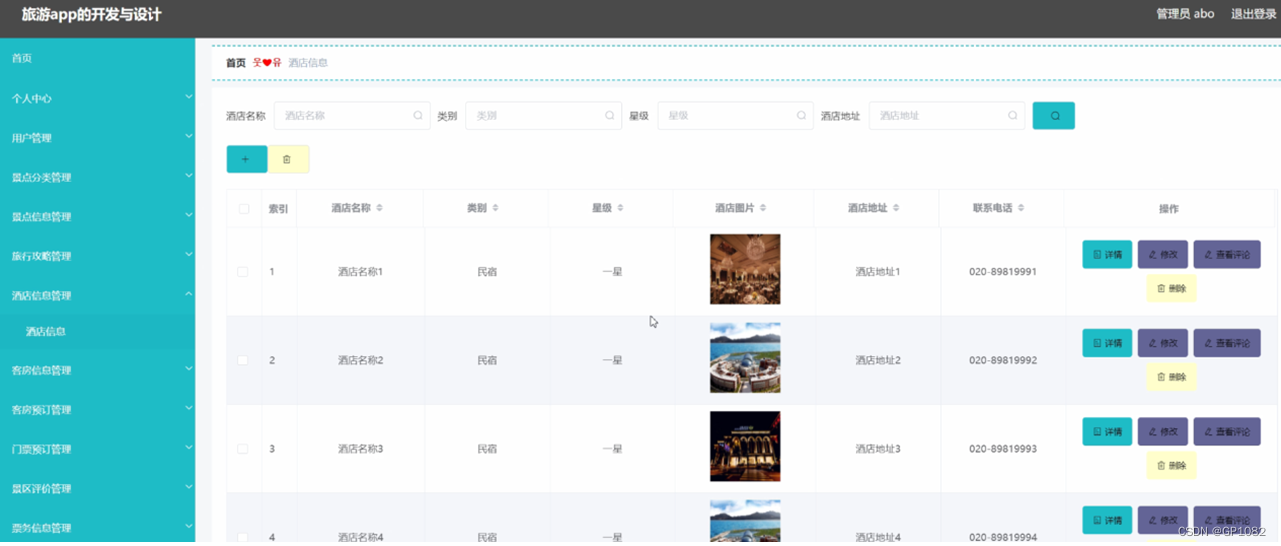Expand 票务信息管理 sidebar menu

coord(97,527)
